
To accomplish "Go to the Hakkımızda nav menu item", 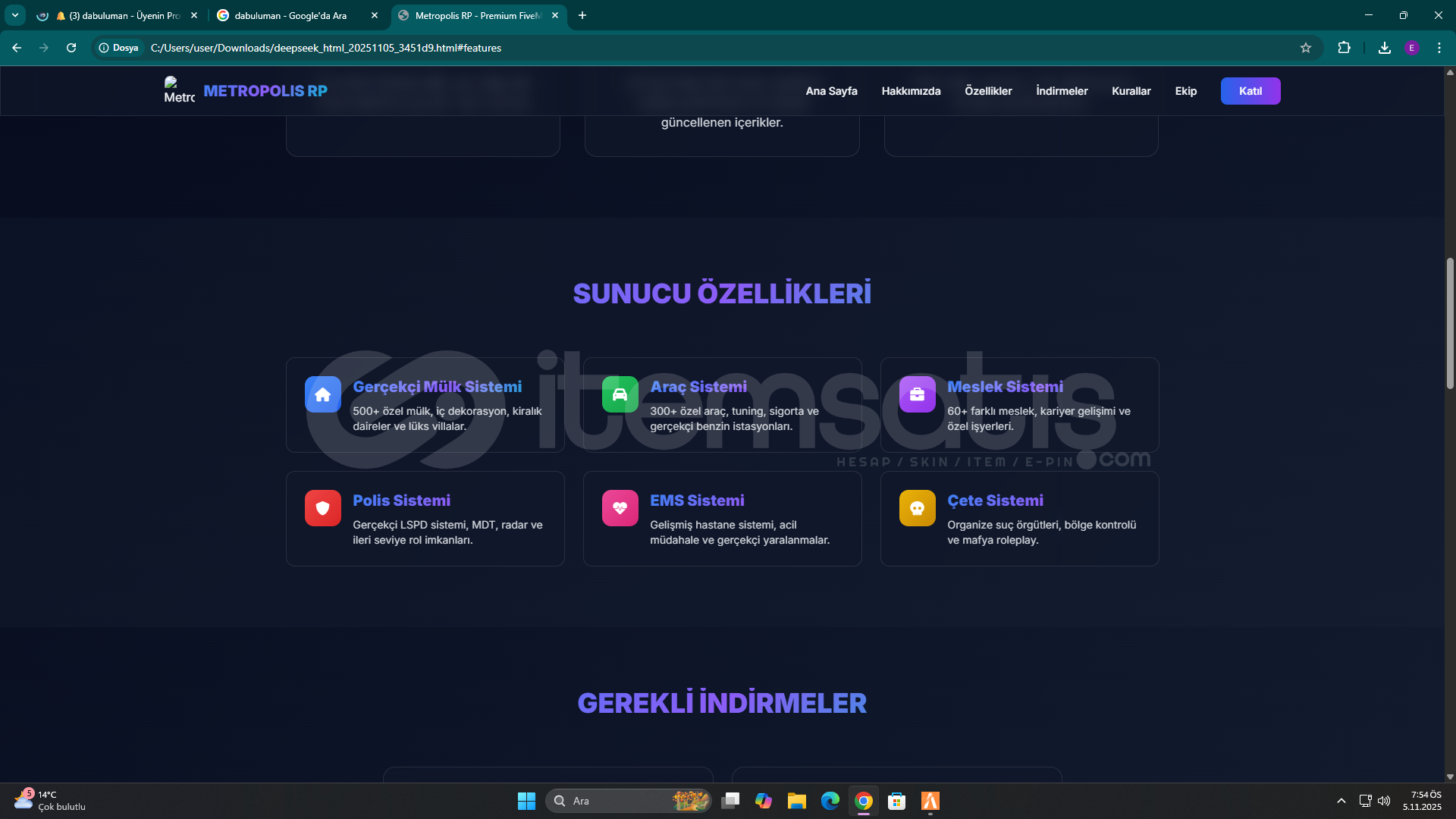I will coord(911,91).
